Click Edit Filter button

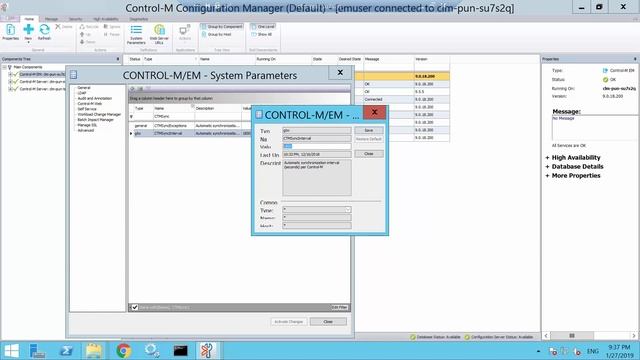tap(339, 307)
